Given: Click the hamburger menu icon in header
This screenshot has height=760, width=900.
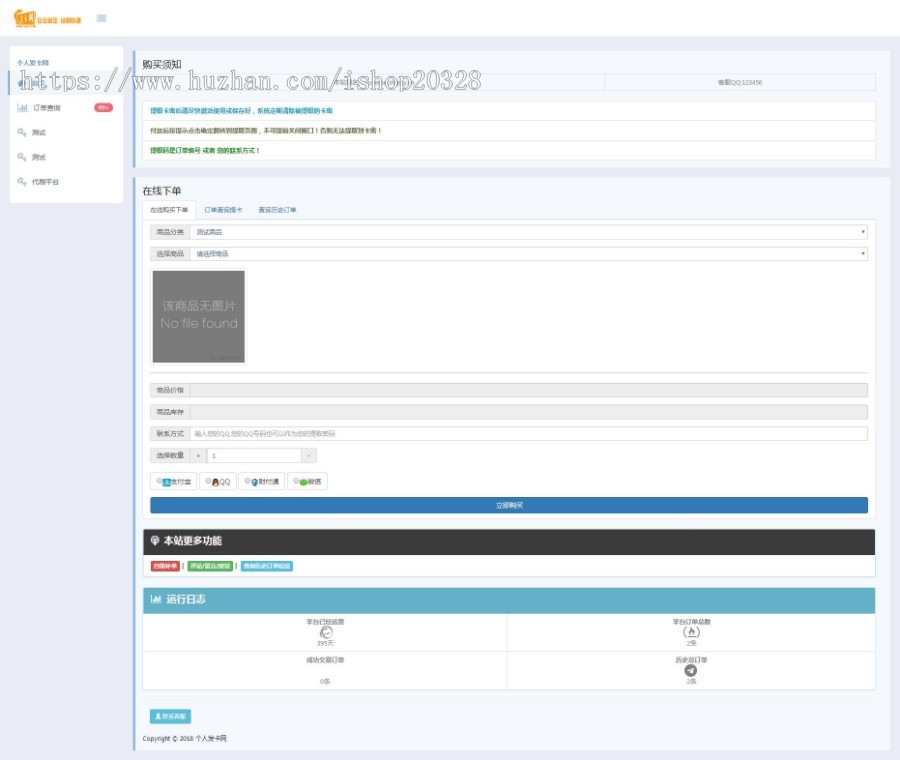Looking at the screenshot, I should 102,18.
